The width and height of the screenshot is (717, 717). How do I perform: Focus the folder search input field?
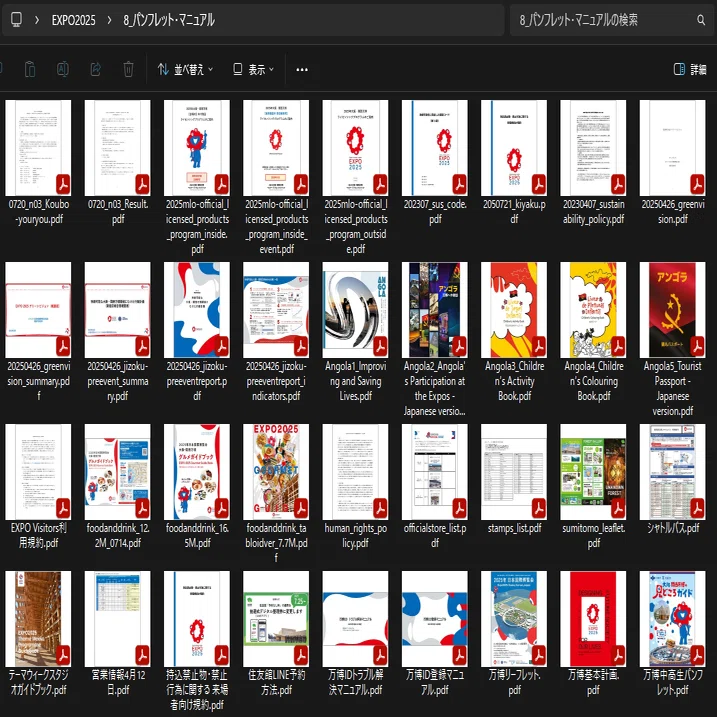tap(606, 20)
